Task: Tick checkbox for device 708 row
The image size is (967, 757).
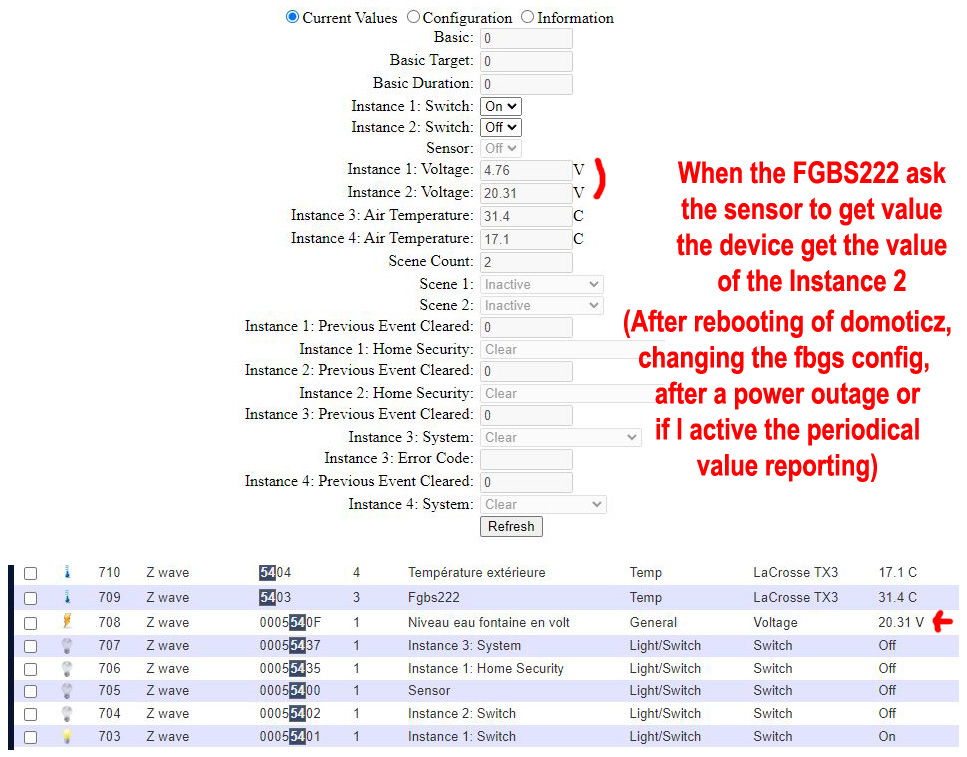Action: (30, 623)
